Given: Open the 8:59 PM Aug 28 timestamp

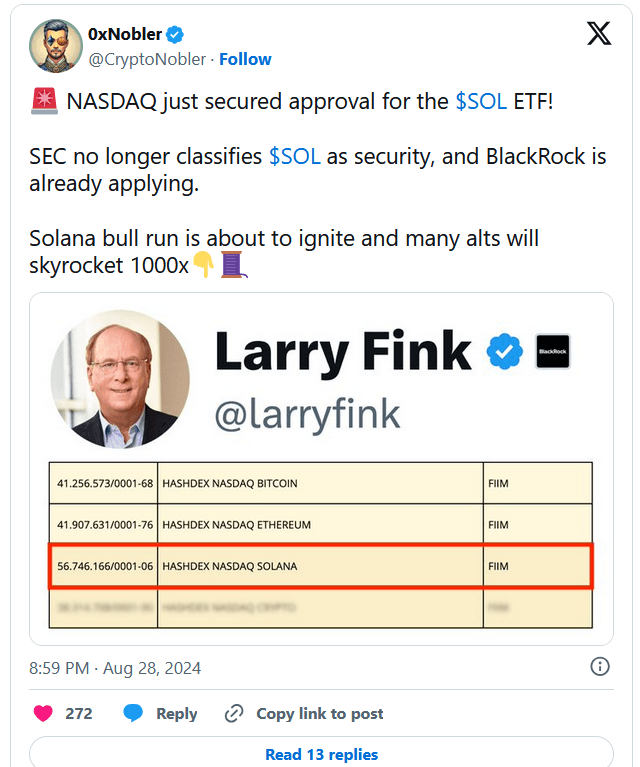Looking at the screenshot, I should tap(115, 667).
